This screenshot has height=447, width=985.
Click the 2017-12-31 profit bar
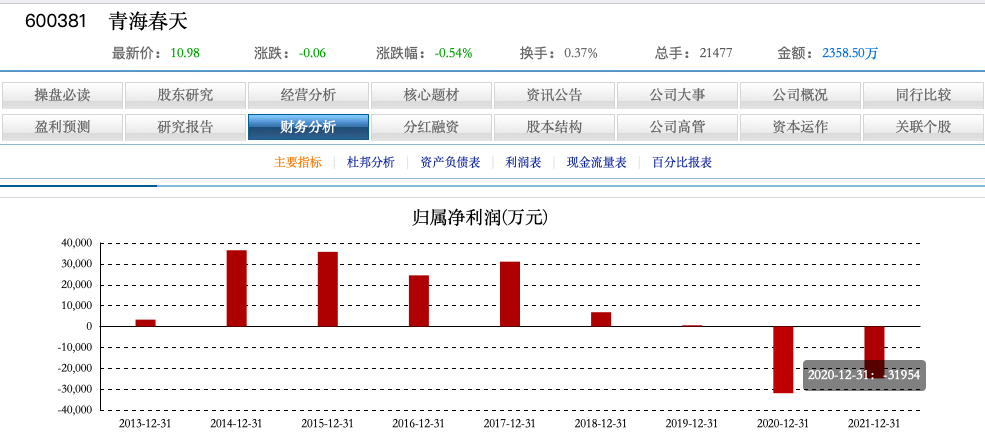click(x=510, y=294)
